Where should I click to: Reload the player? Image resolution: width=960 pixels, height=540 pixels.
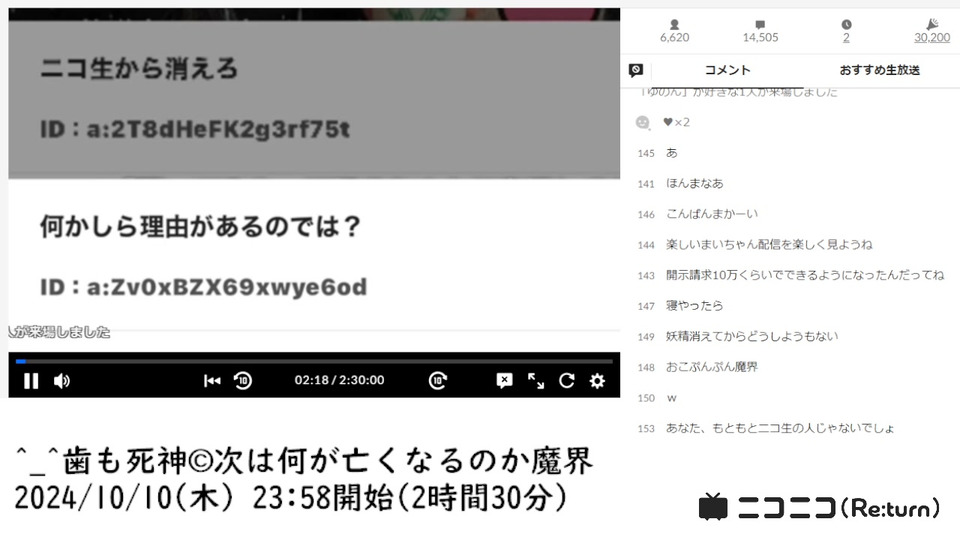click(x=567, y=381)
